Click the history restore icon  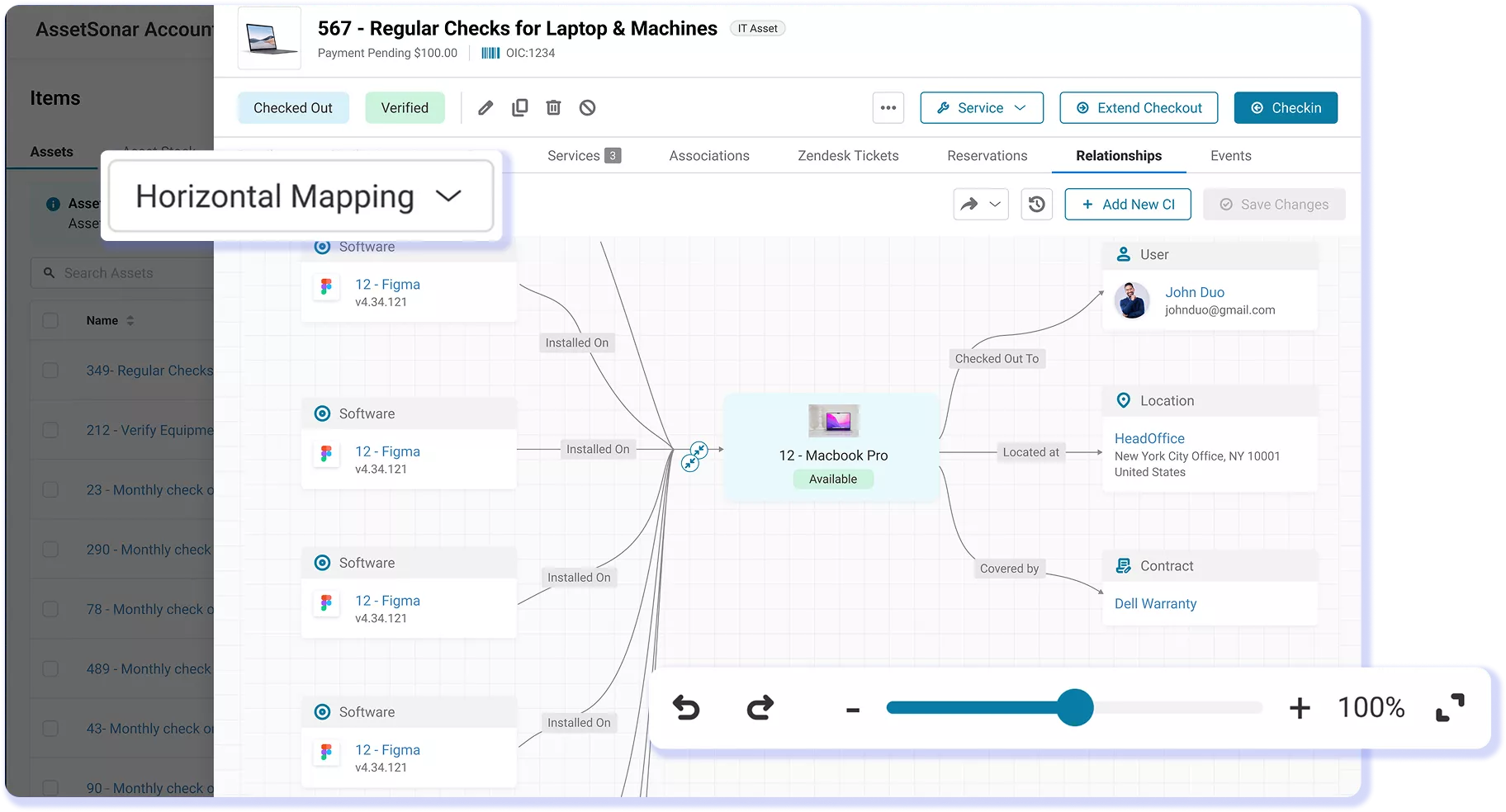1037,205
